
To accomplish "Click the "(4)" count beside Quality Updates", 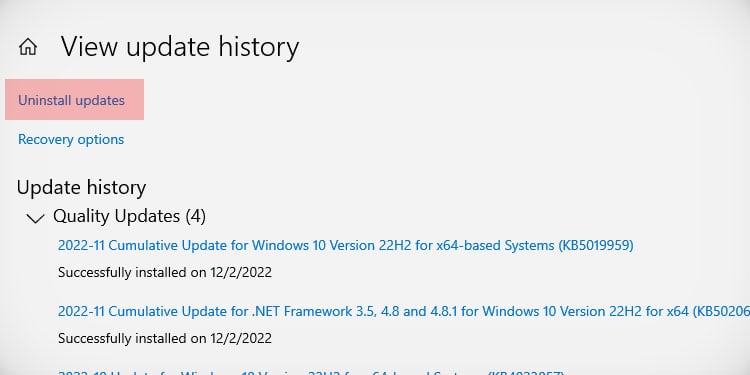I will (195, 216).
